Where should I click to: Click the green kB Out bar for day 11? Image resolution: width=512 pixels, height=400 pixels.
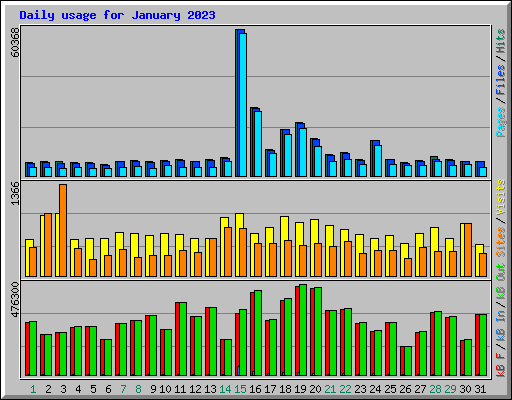pyautogui.click(x=183, y=339)
